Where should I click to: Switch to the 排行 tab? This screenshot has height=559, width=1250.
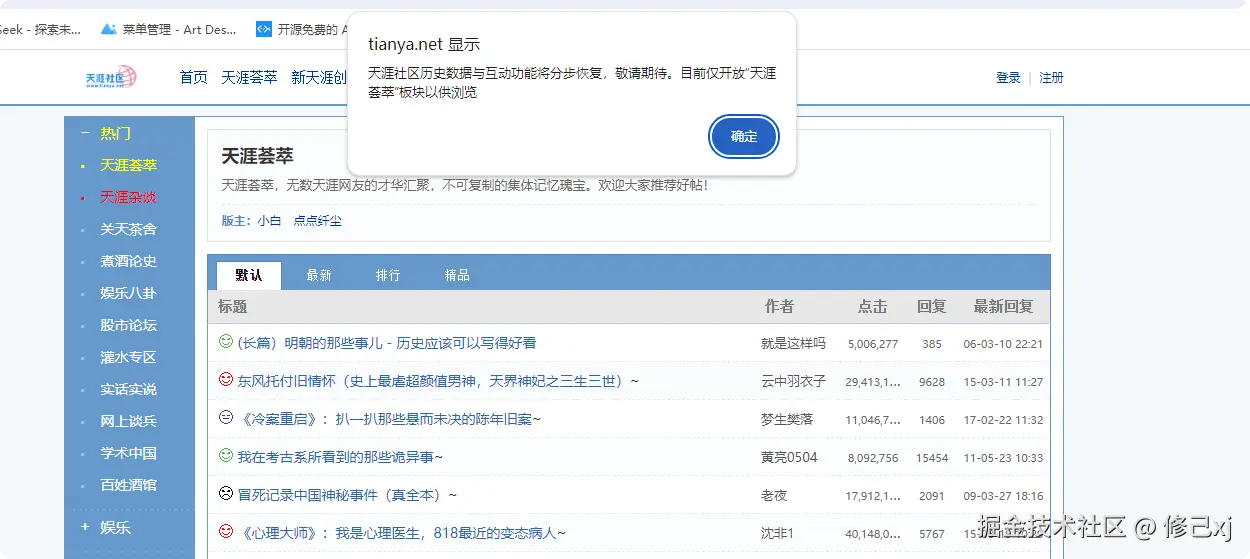388,275
